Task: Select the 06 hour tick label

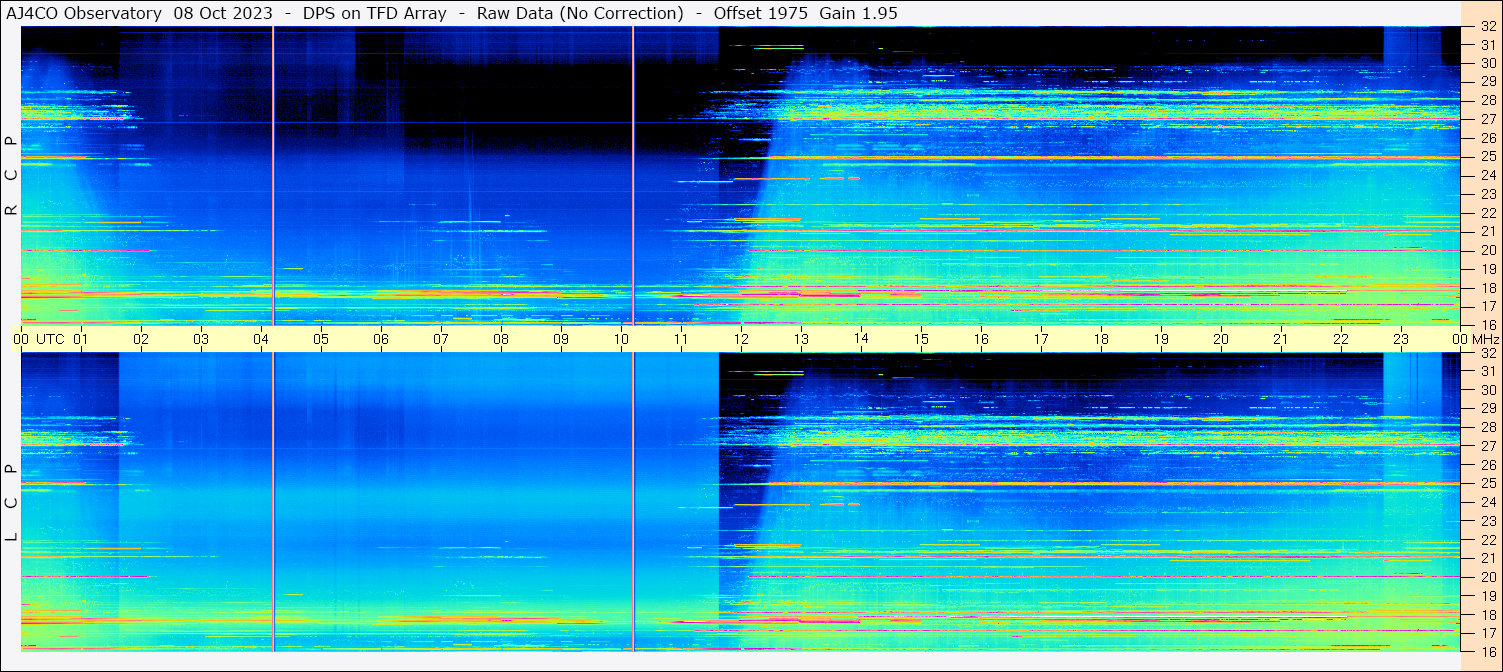Action: pyautogui.click(x=381, y=339)
